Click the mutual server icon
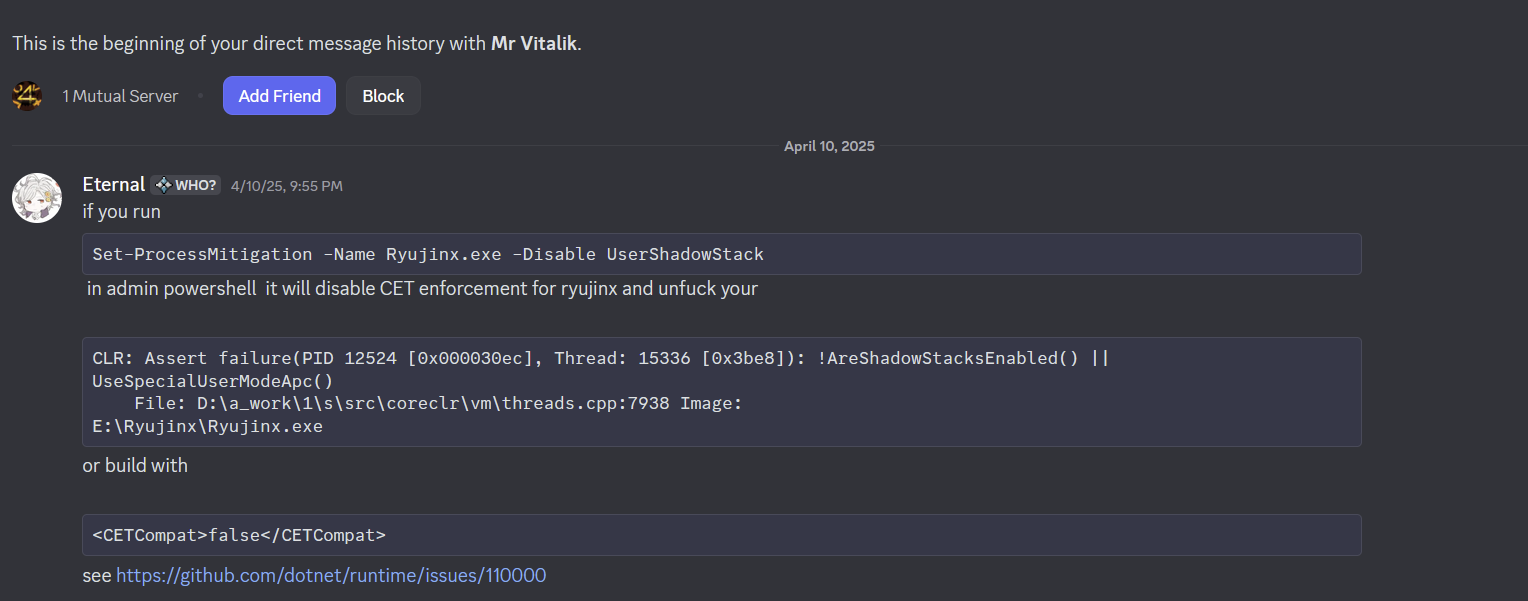 (27, 96)
